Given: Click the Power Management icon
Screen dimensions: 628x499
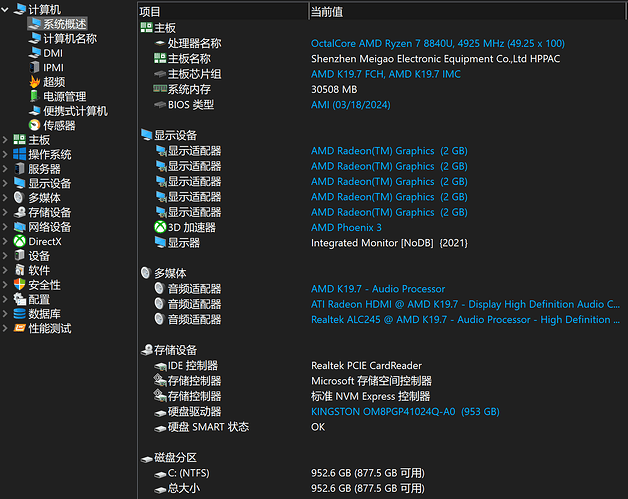Looking at the screenshot, I should tap(35, 97).
